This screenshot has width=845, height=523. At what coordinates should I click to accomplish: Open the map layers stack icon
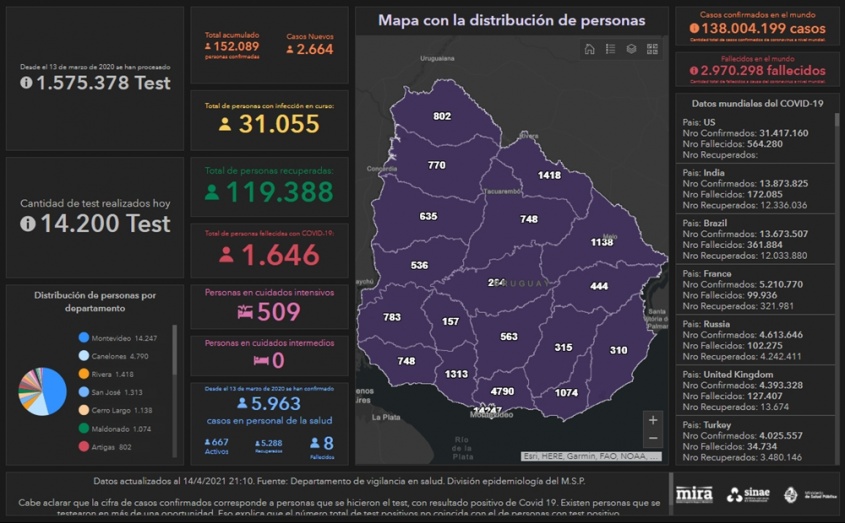pos(631,49)
